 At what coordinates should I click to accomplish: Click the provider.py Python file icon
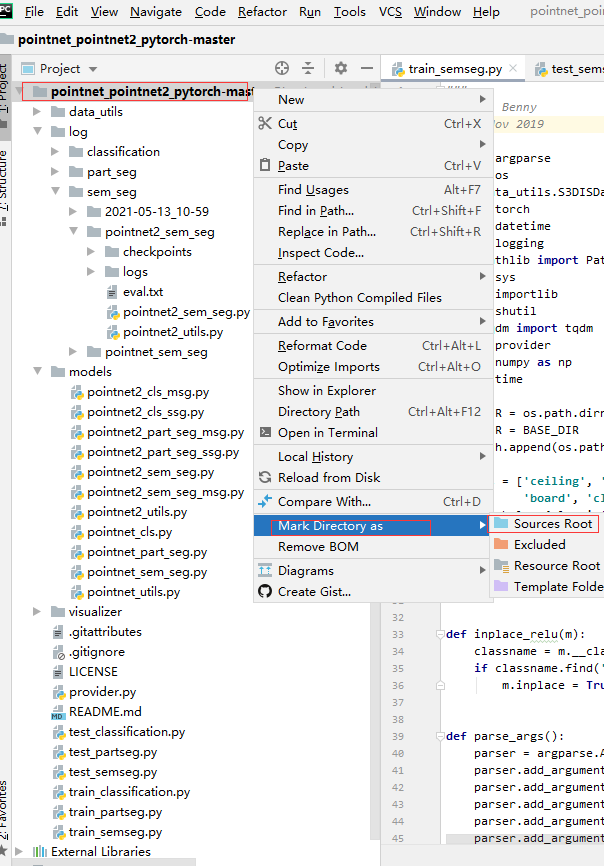[x=59, y=692]
